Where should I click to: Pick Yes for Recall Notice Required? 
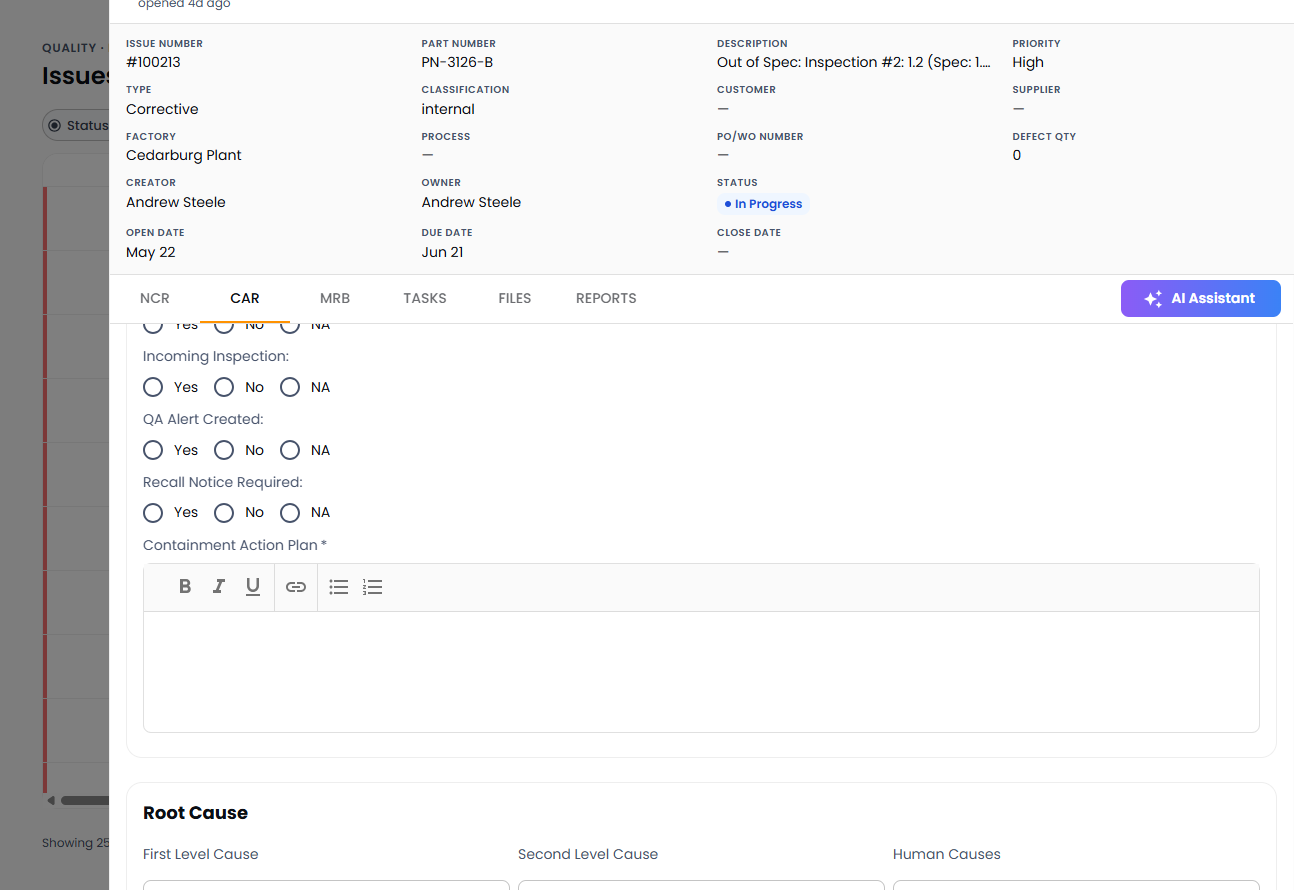tap(153, 513)
